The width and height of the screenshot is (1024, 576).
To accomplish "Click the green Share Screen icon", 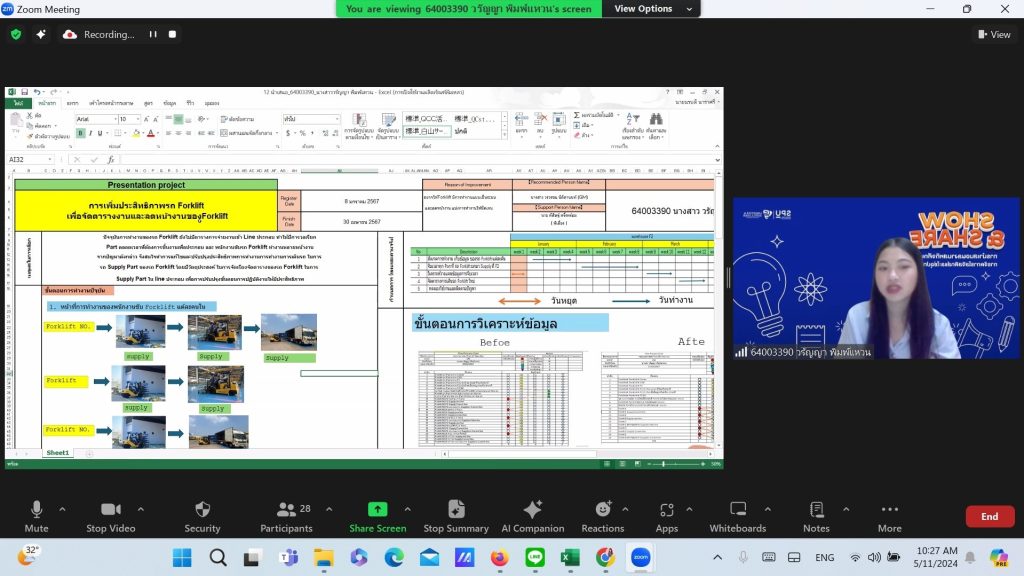I will pos(377,509).
